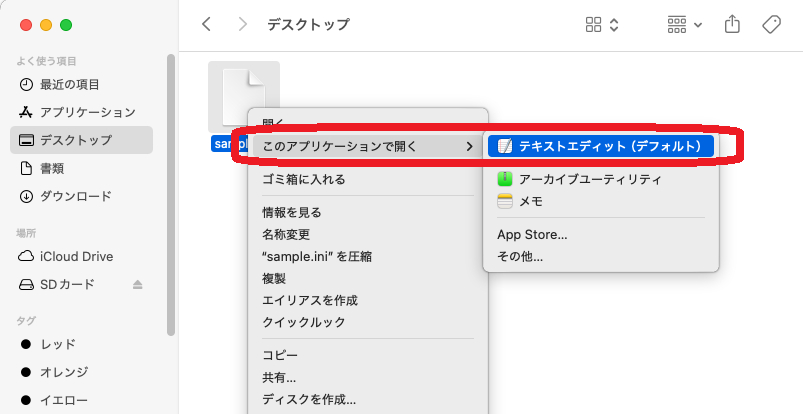Click the Share toolbar icon
The height and width of the screenshot is (414, 803).
click(732, 24)
